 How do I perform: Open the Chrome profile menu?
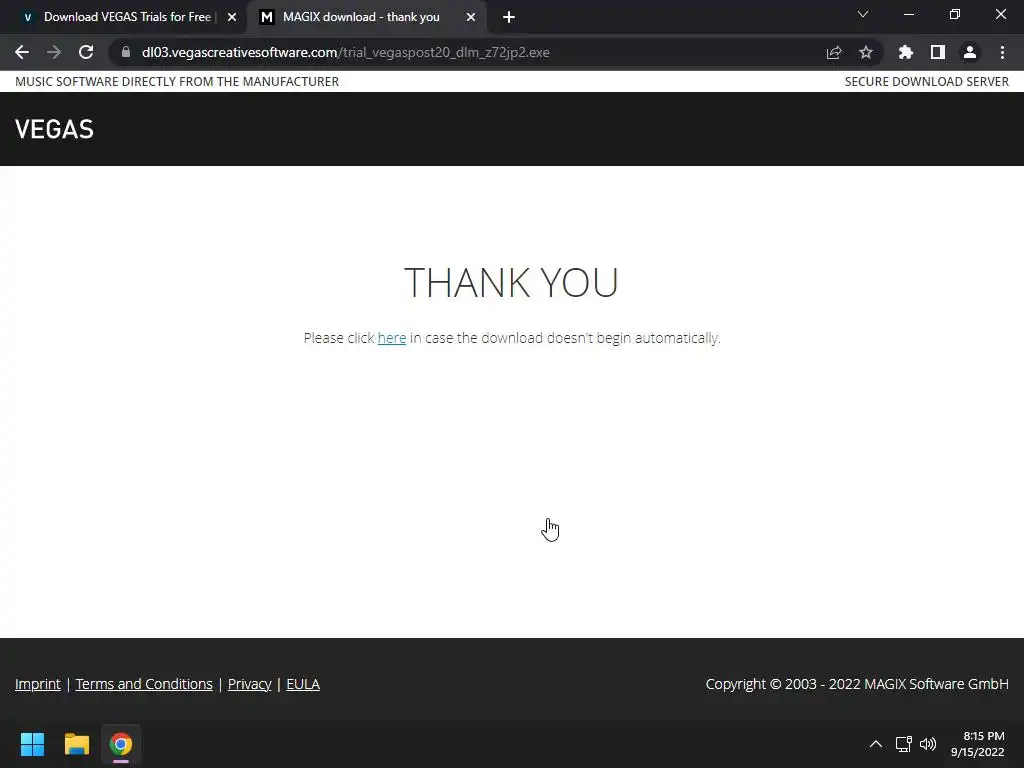pos(970,52)
